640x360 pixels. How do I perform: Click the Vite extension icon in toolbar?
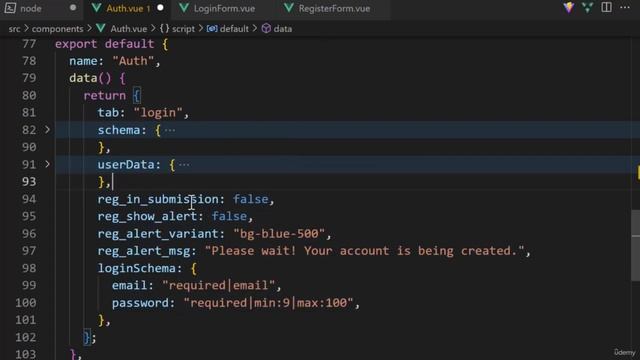[x=569, y=7]
